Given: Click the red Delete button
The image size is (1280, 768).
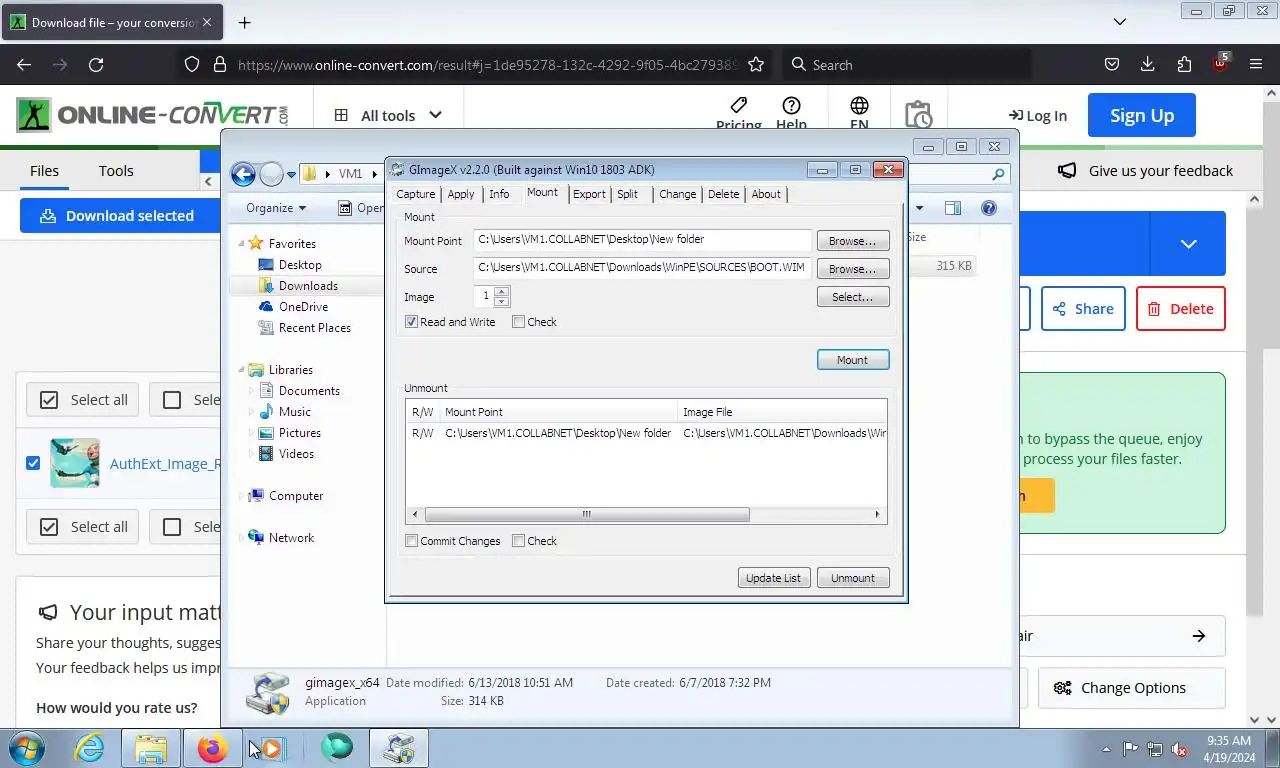Looking at the screenshot, I should [1181, 309].
